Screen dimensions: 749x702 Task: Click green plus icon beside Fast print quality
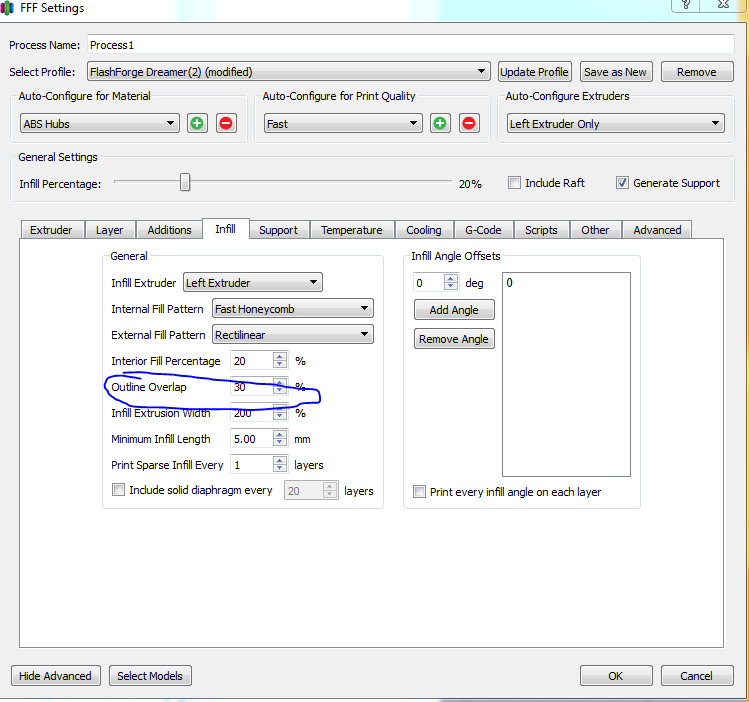[x=440, y=123]
